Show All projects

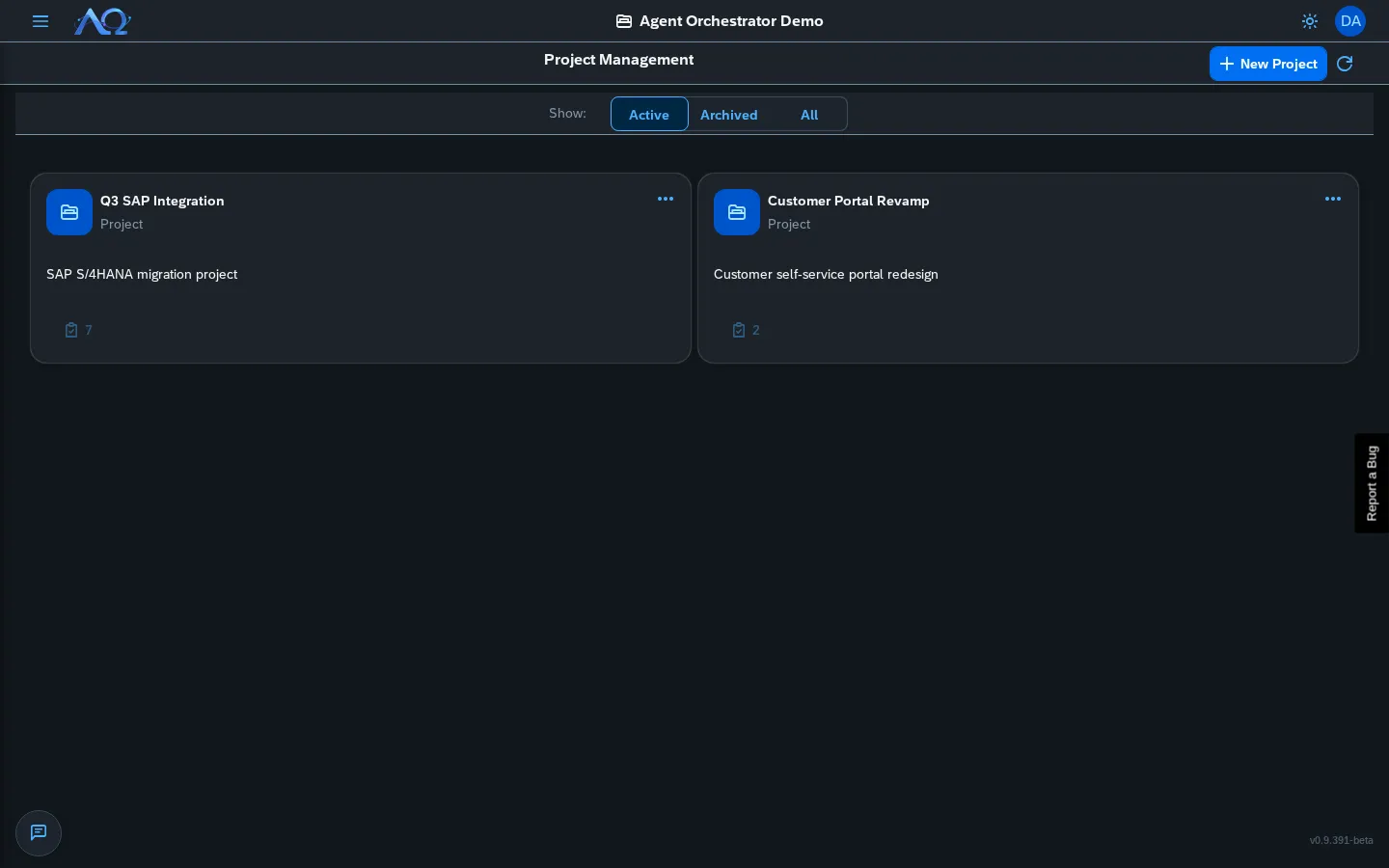click(x=809, y=114)
